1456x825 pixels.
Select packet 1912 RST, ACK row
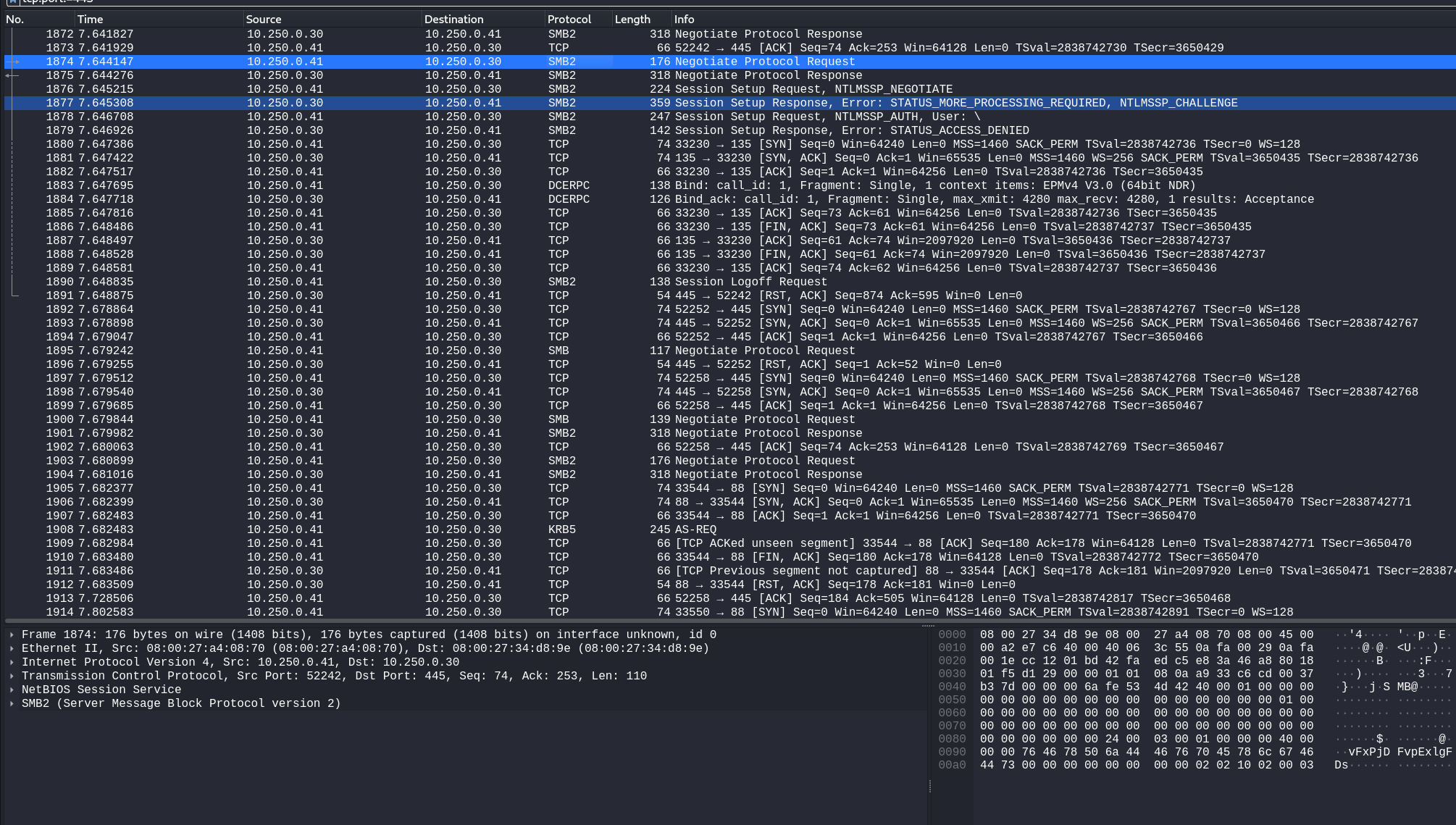tap(729, 585)
